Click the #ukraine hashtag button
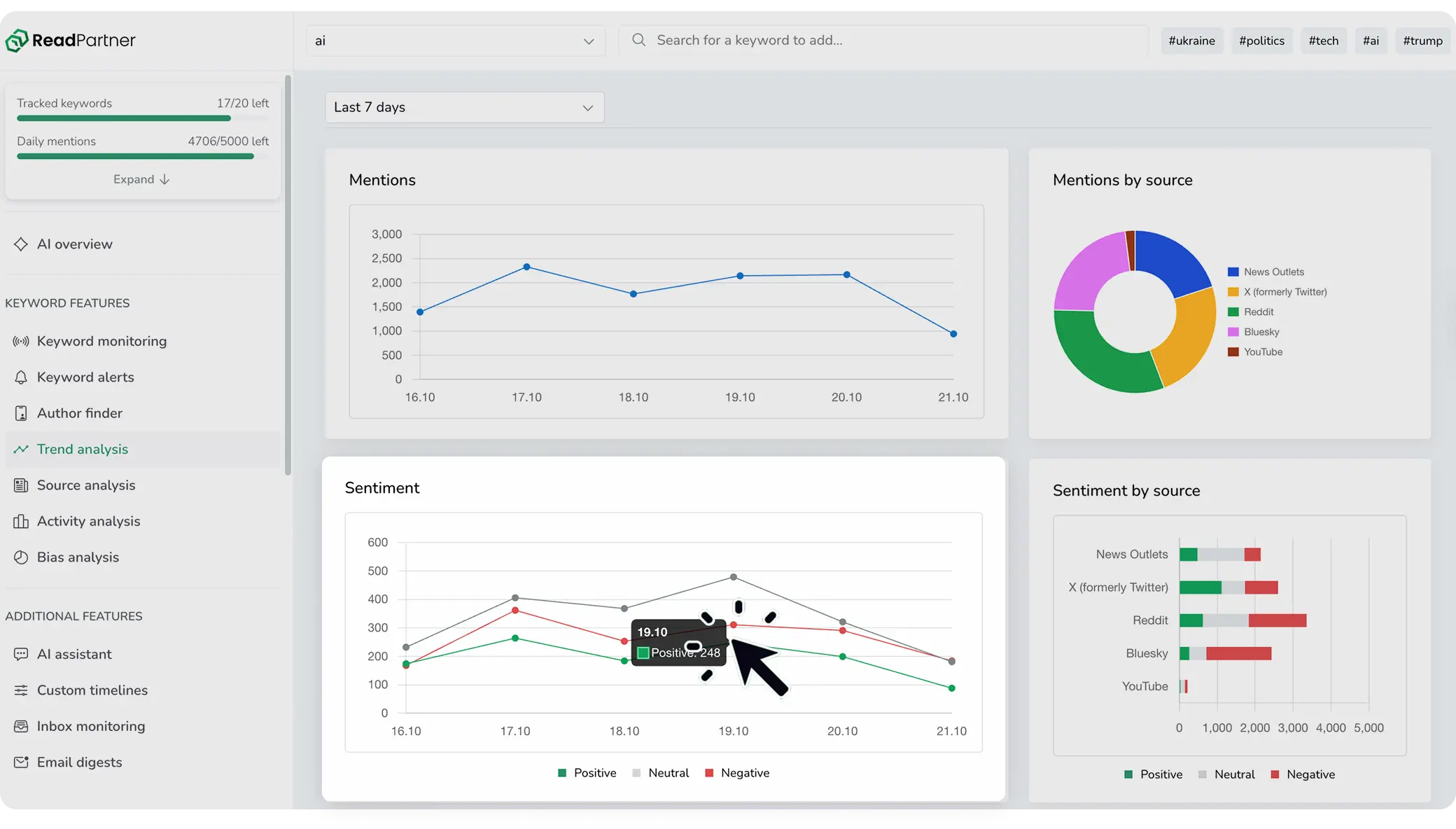Screen dimensions: 1456x829 (x=1191, y=41)
